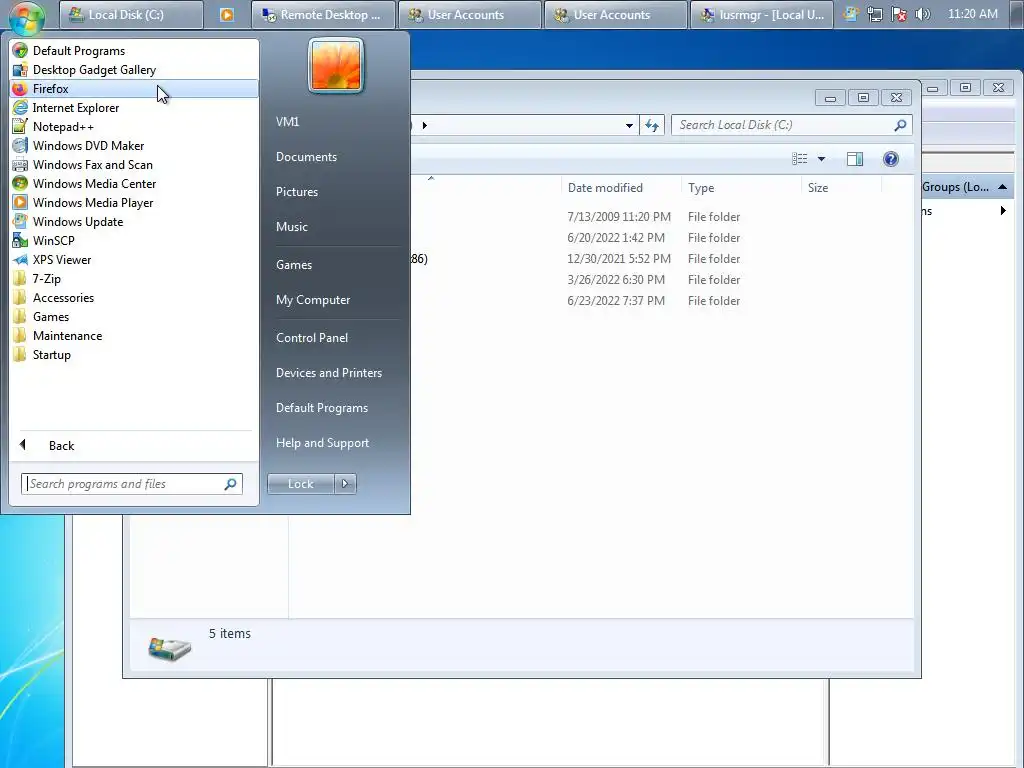Image resolution: width=1024 pixels, height=768 pixels.
Task: Expand the Accessories folder
Action: [x=134, y=298]
